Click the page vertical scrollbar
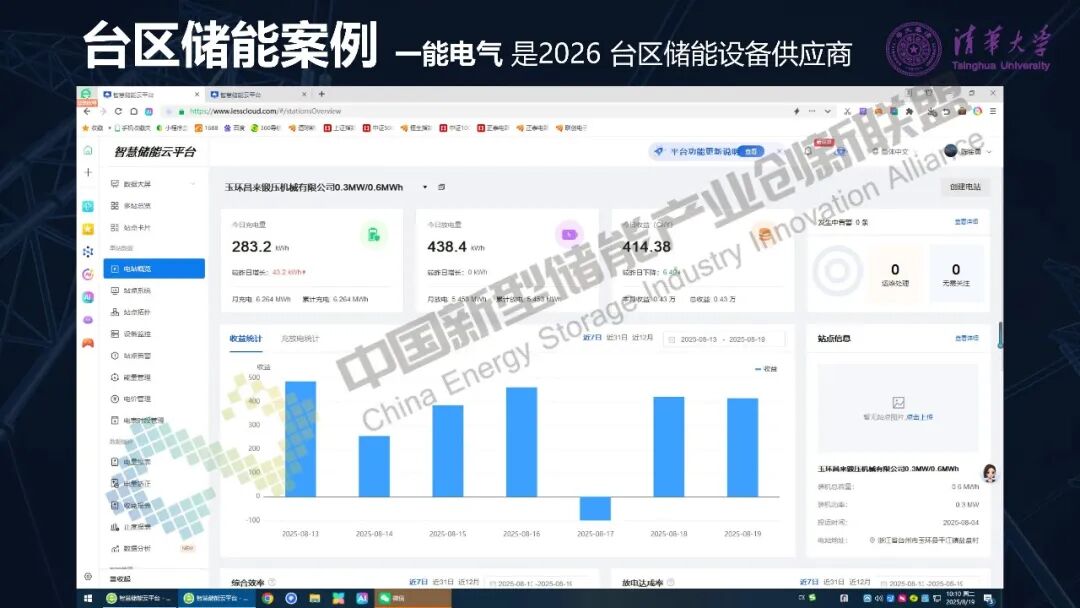This screenshot has height=608, width=1080. pos(1000,335)
